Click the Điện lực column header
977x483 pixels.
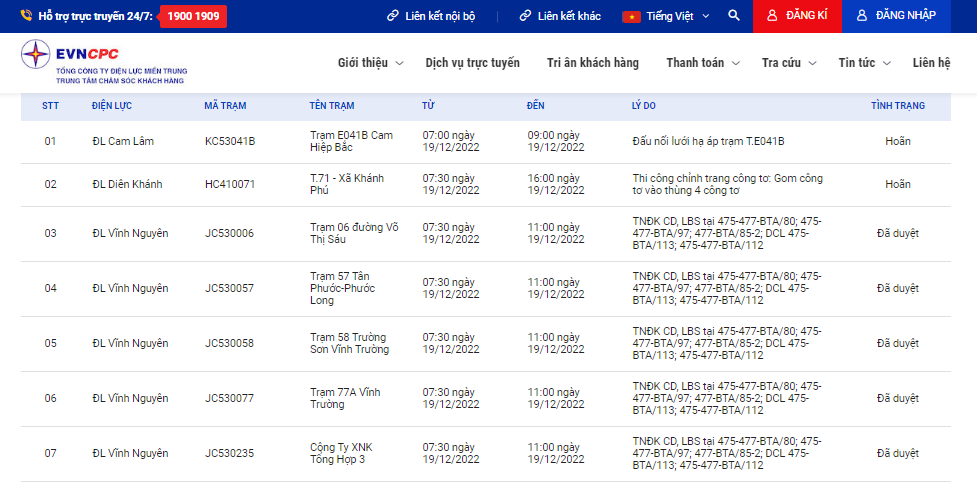click(111, 106)
